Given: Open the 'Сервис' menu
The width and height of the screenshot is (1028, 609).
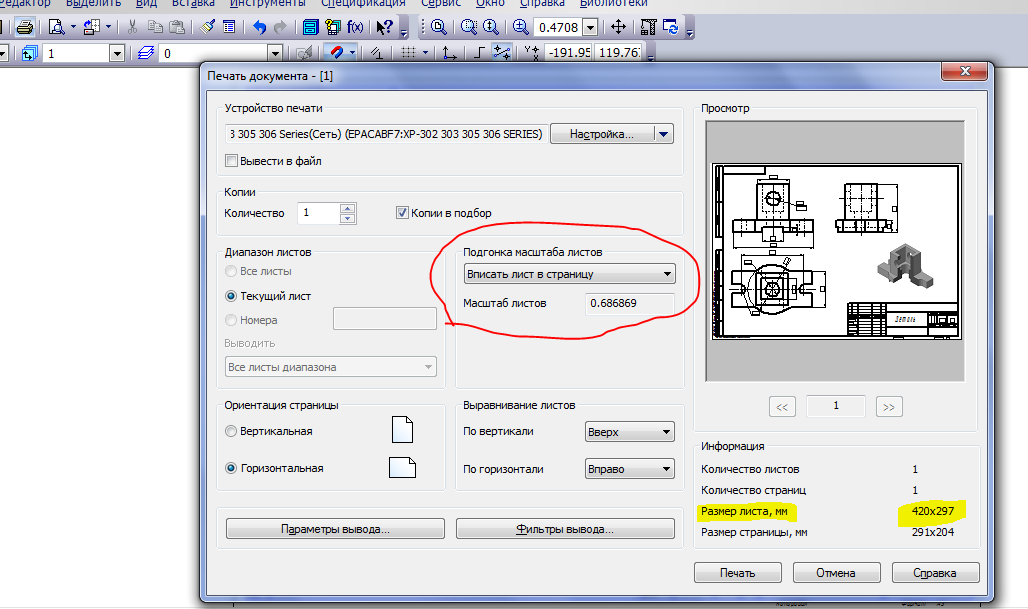Looking at the screenshot, I should click(441, 3).
